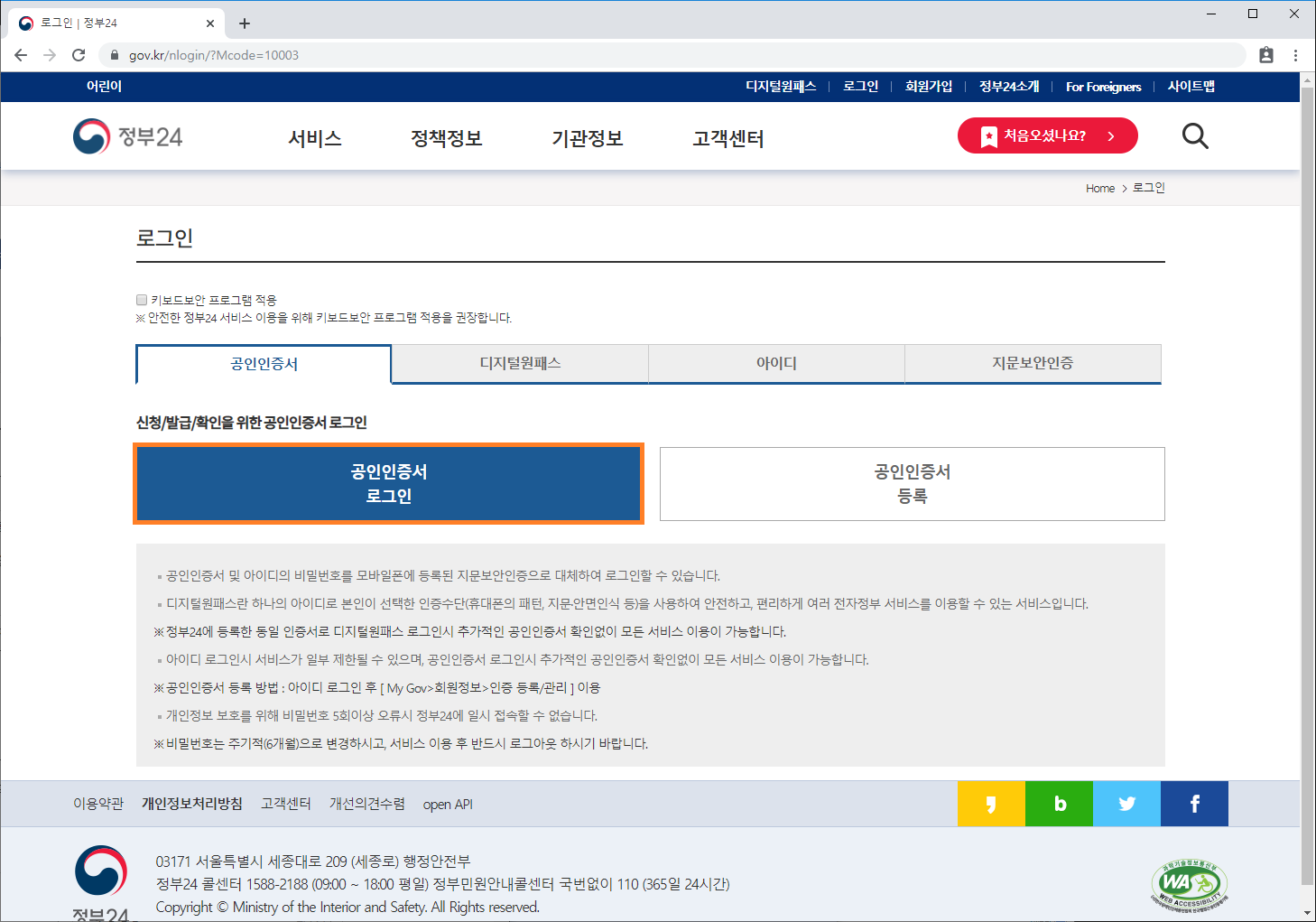Select the 공인인증서 tab
This screenshot has height=922, width=1316.
point(264,364)
